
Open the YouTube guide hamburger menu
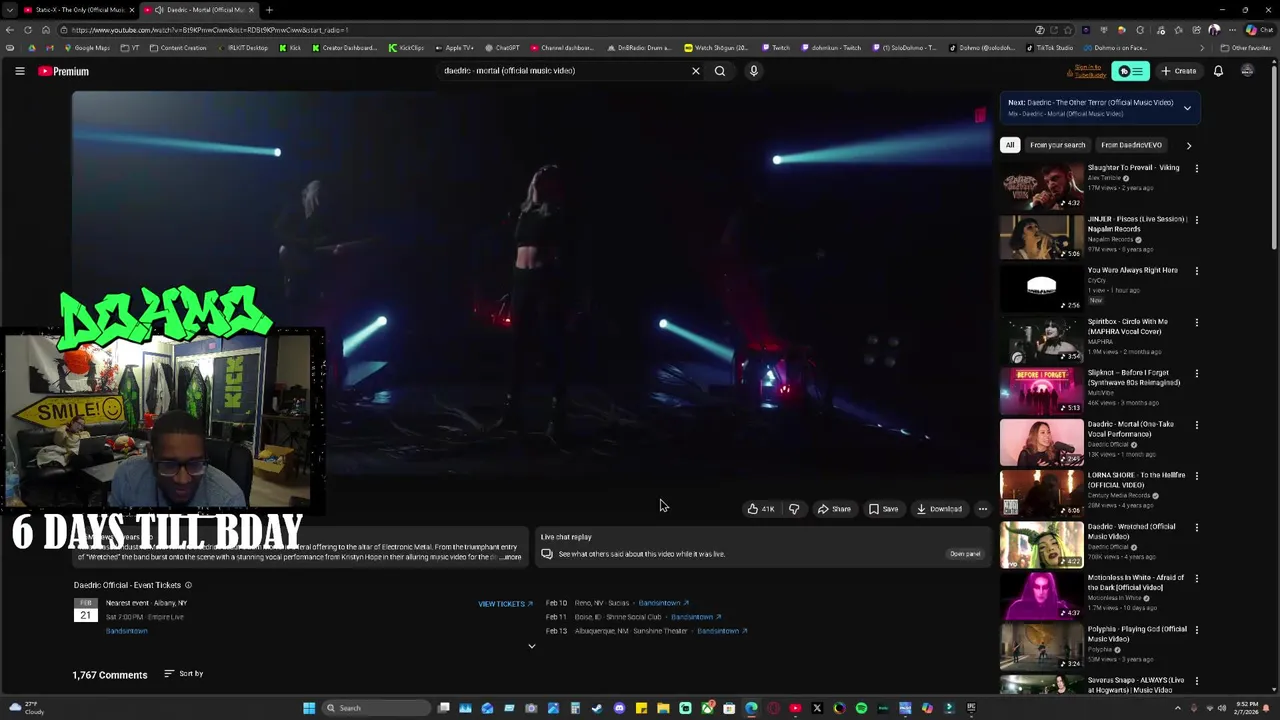[19, 71]
